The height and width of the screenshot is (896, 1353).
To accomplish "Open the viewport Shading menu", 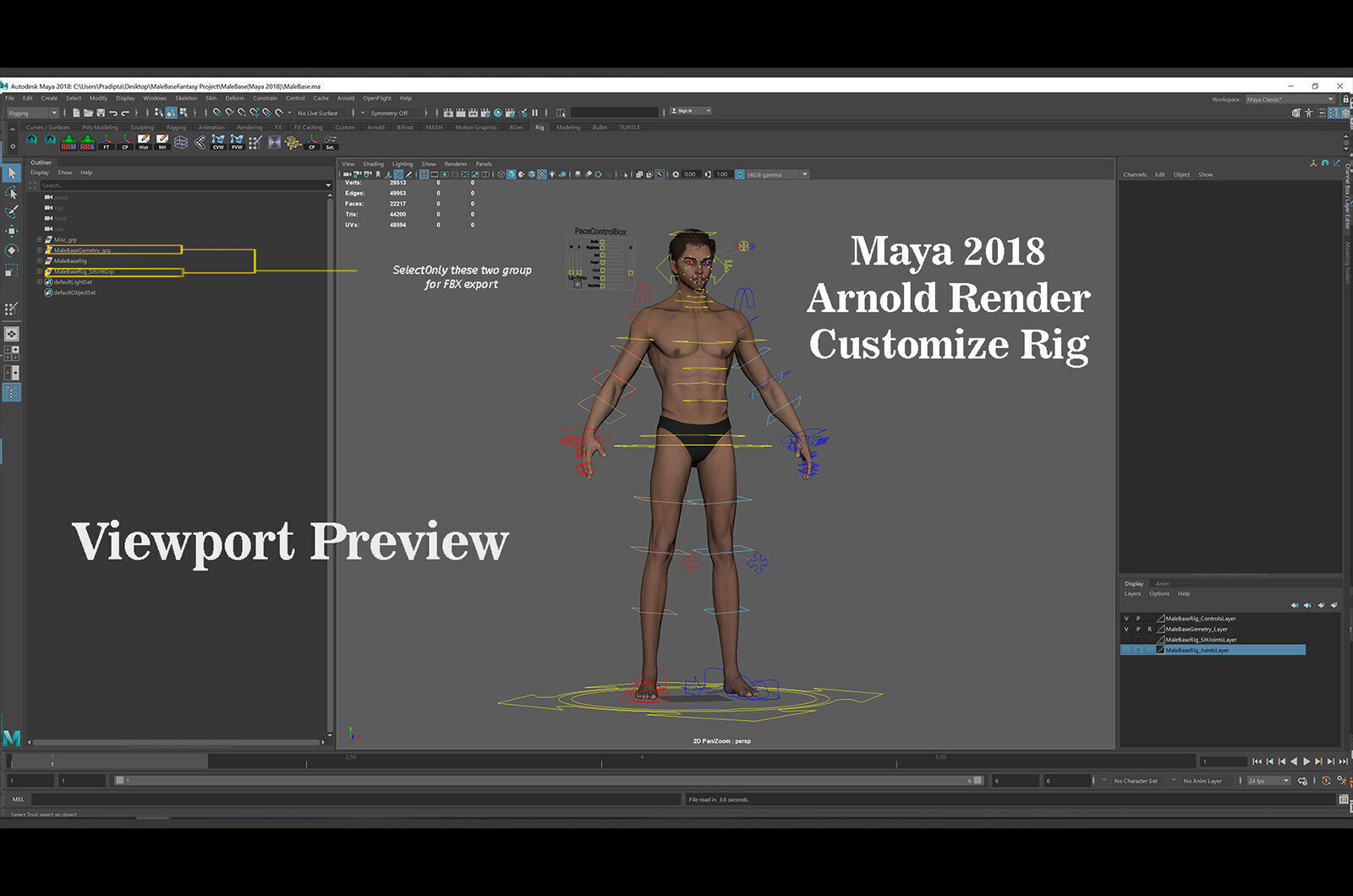I will pyautogui.click(x=373, y=164).
